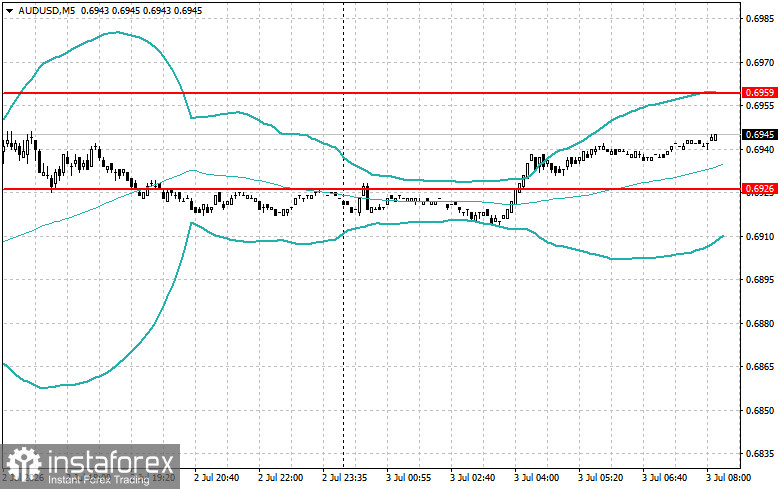Viewport: 781px width, 489px height.
Task: Click the upper red horizontal line at 0.6959
Action: [x=371, y=93]
